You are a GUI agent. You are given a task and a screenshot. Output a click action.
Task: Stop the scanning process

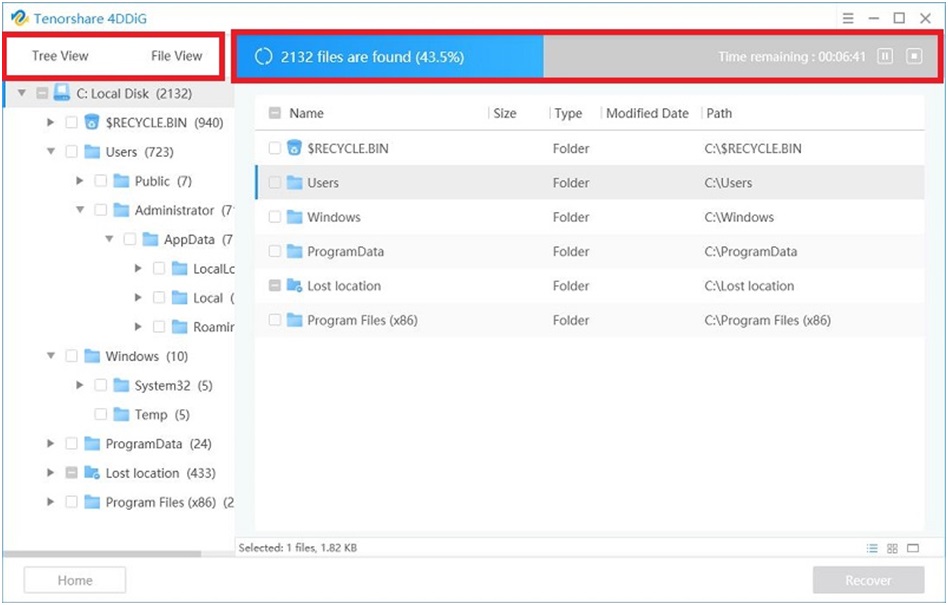click(913, 56)
